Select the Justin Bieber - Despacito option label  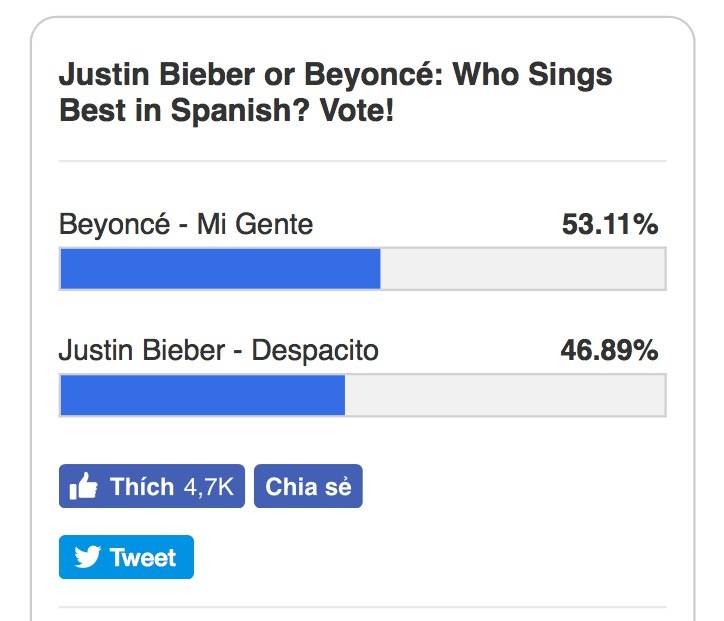[219, 351]
